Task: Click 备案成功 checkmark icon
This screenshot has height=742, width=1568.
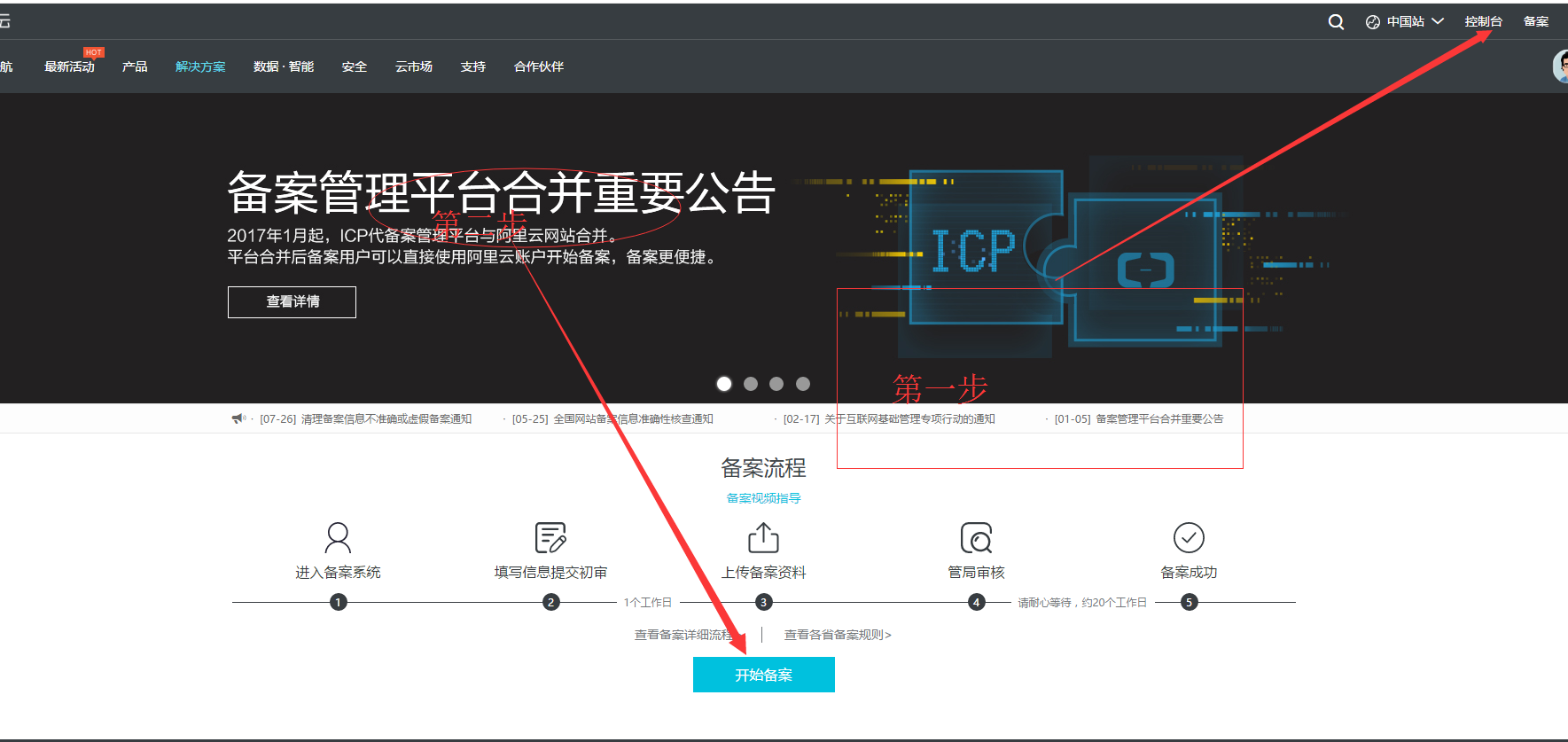Action: coord(1189,537)
